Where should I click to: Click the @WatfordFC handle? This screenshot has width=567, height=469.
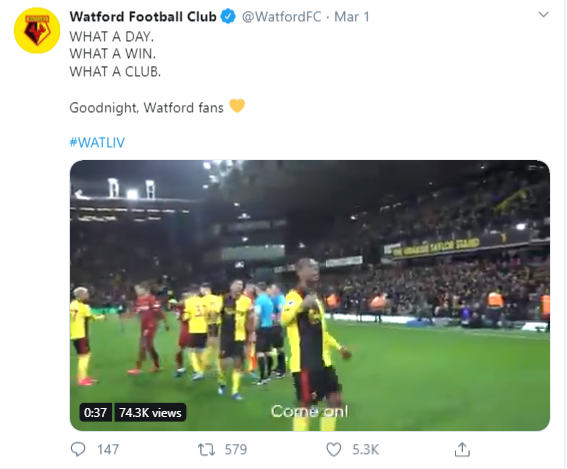pyautogui.click(x=281, y=17)
